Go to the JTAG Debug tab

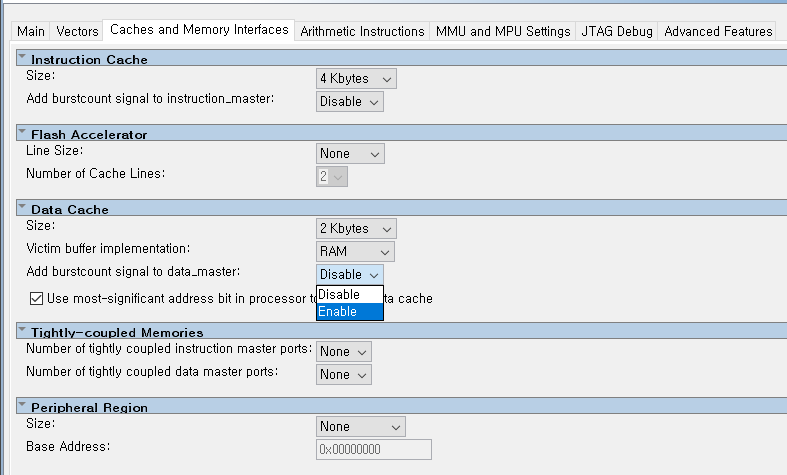617,32
